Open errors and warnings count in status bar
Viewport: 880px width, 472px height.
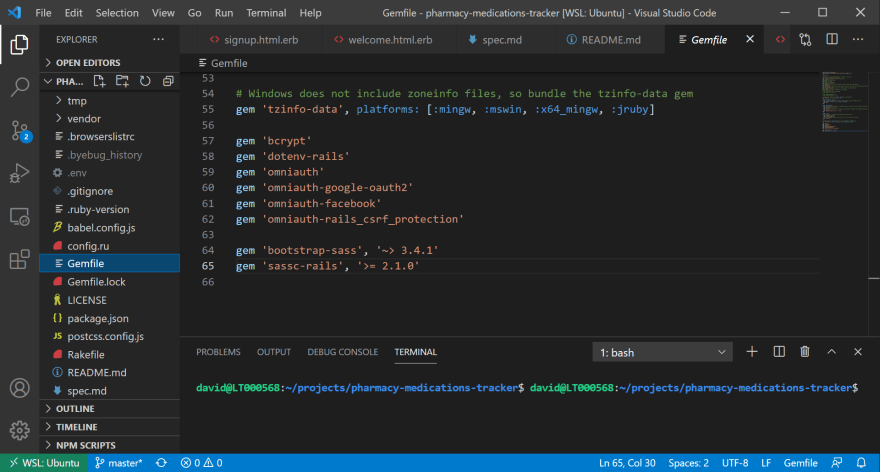(201, 463)
